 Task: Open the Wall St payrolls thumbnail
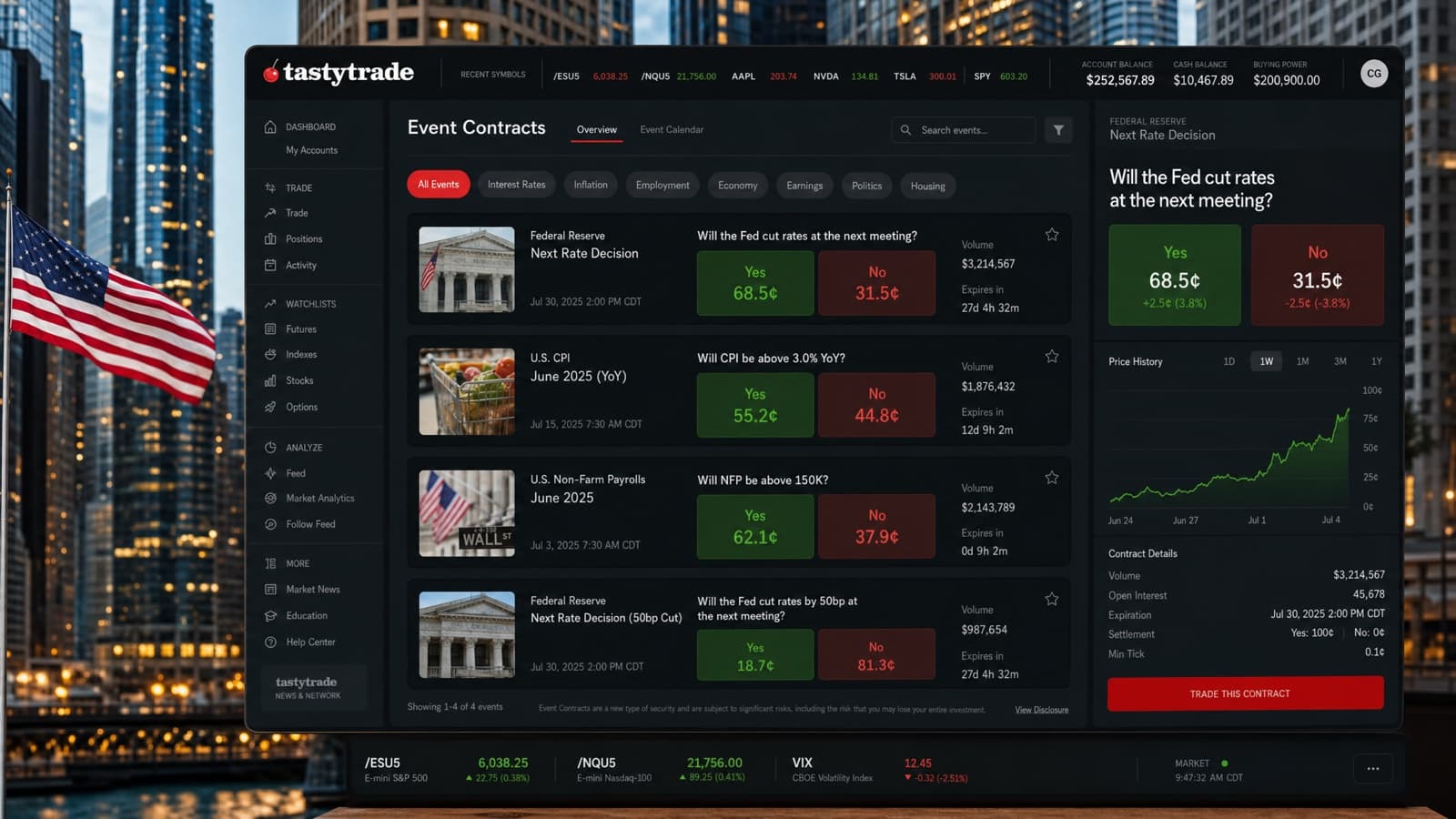(x=467, y=513)
